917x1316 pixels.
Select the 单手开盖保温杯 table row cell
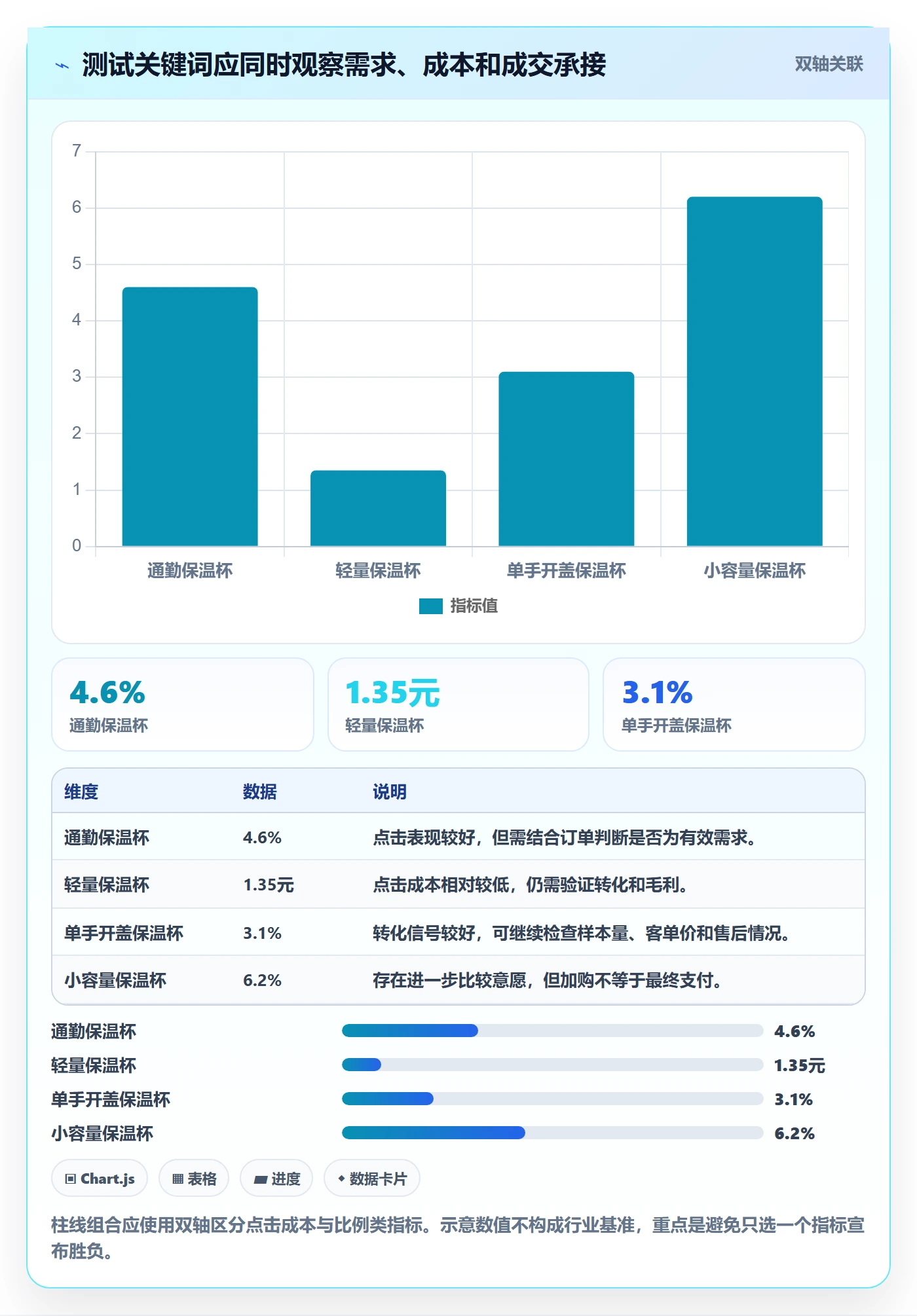coord(124,933)
